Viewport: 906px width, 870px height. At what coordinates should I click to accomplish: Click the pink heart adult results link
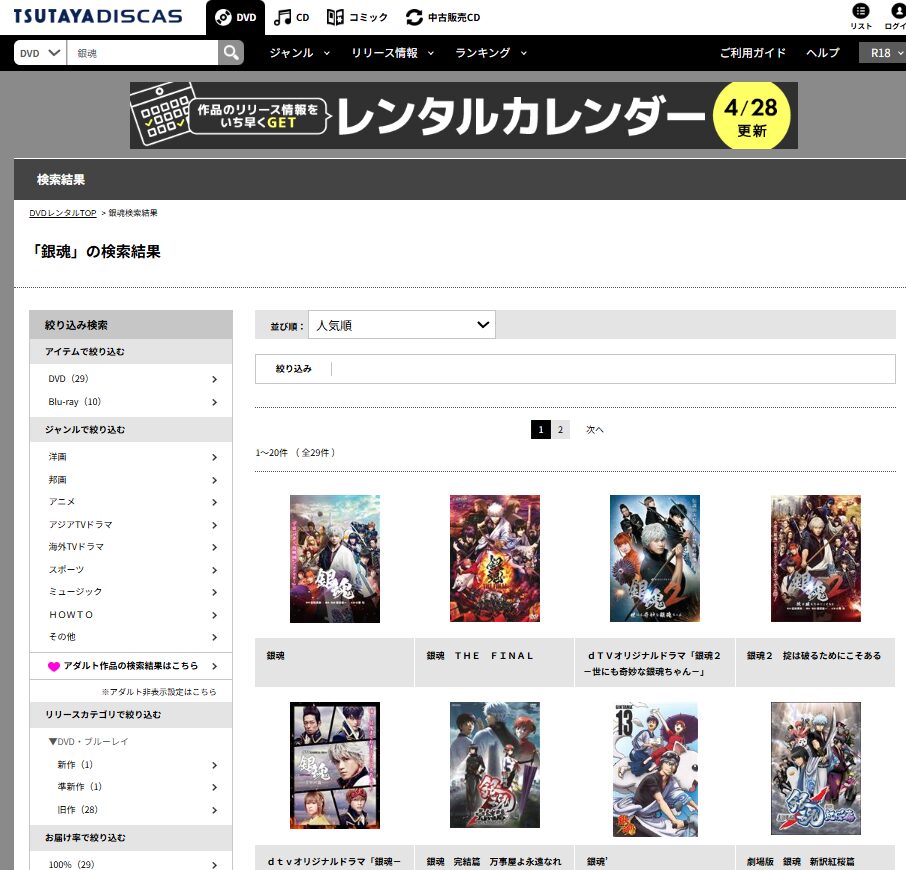point(131,665)
